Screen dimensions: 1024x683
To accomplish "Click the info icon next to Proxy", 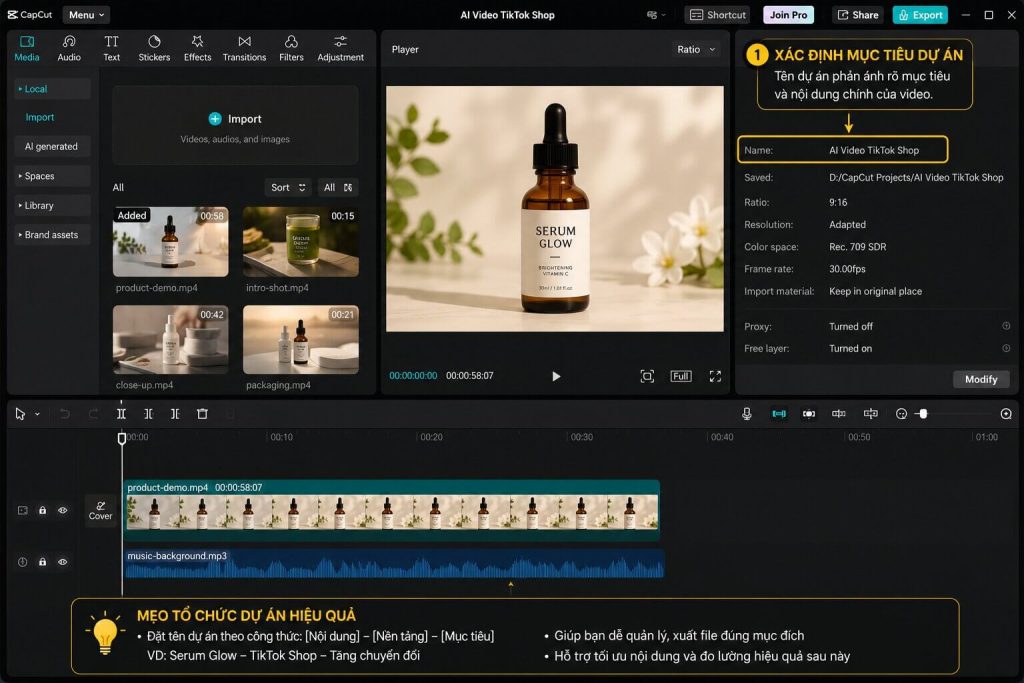I will tap(1006, 326).
